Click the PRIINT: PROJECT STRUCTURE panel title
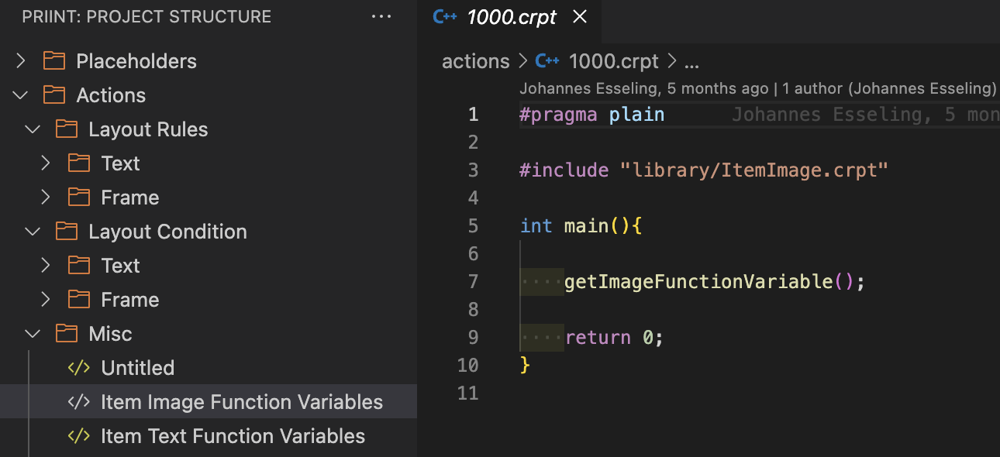The height and width of the screenshot is (457, 1000). tap(147, 17)
